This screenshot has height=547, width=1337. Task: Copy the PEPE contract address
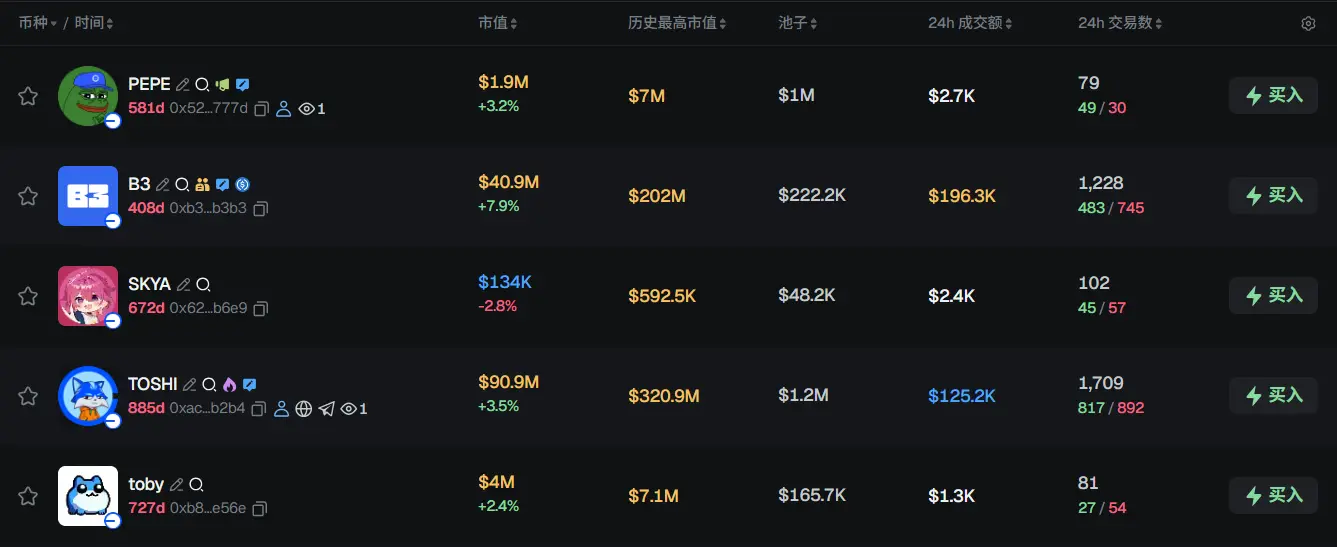[261, 109]
